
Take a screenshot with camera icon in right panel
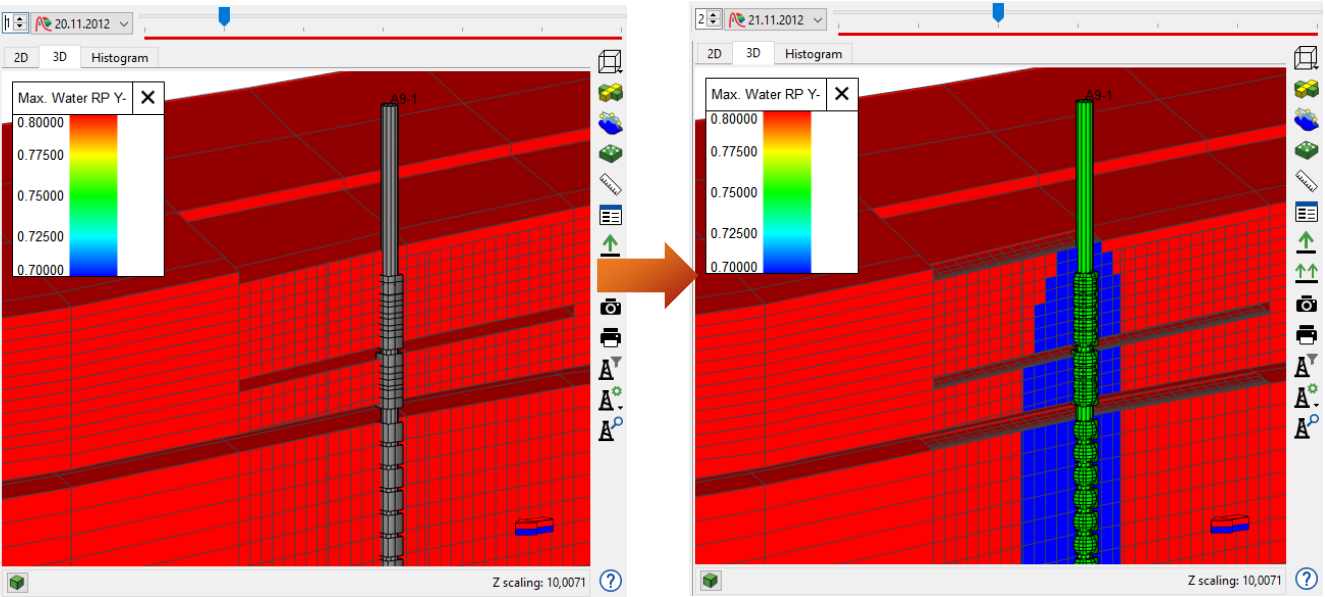1306,303
